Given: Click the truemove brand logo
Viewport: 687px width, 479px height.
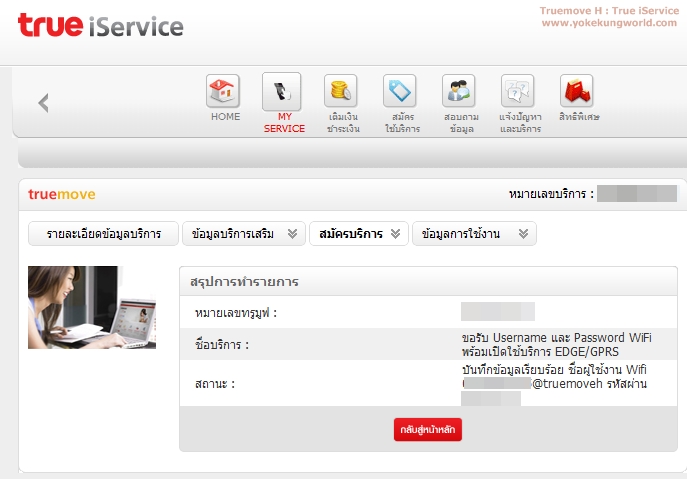Looking at the screenshot, I should [62, 194].
